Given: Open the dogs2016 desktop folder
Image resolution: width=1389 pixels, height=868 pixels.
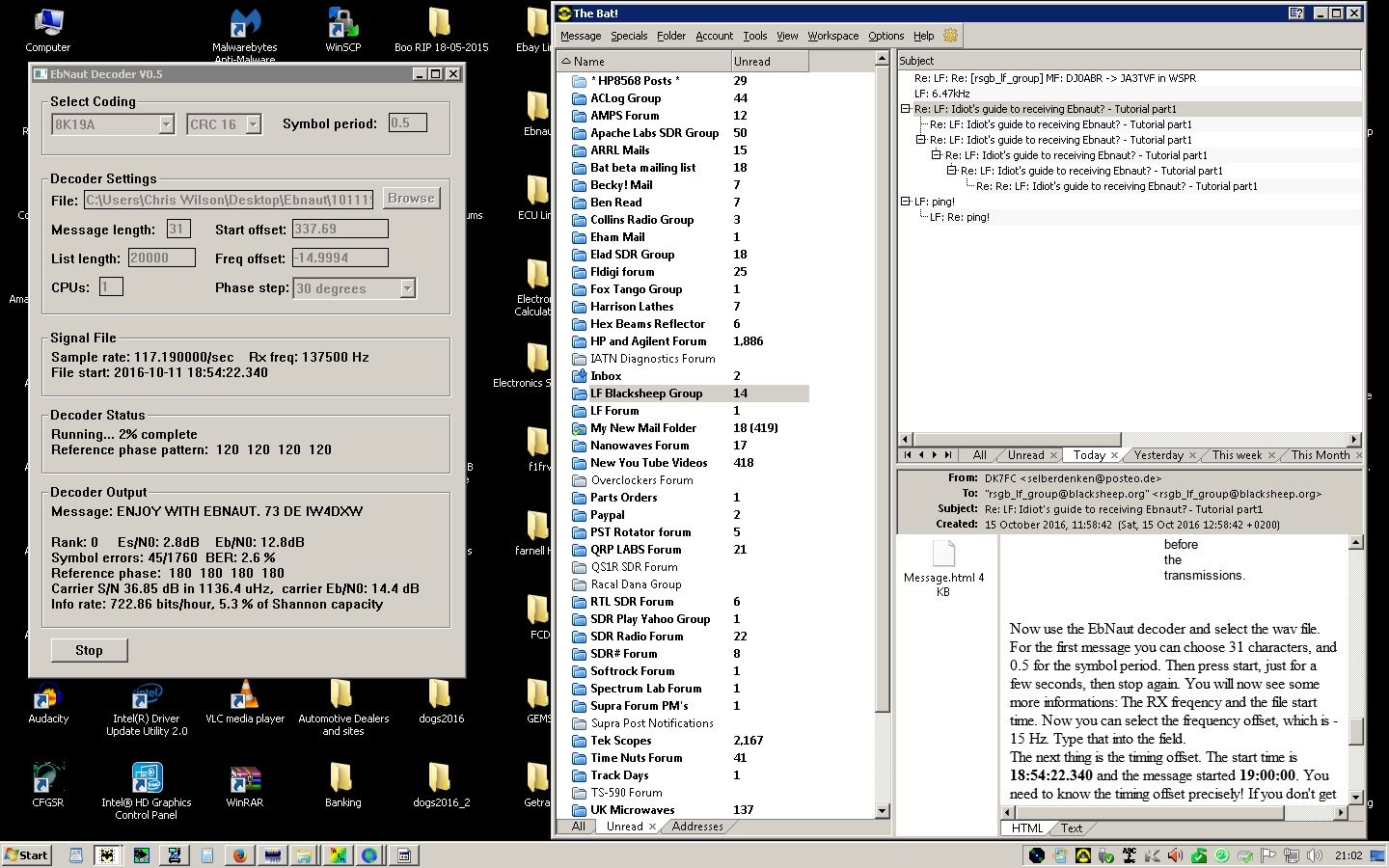Looking at the screenshot, I should (441, 702).
